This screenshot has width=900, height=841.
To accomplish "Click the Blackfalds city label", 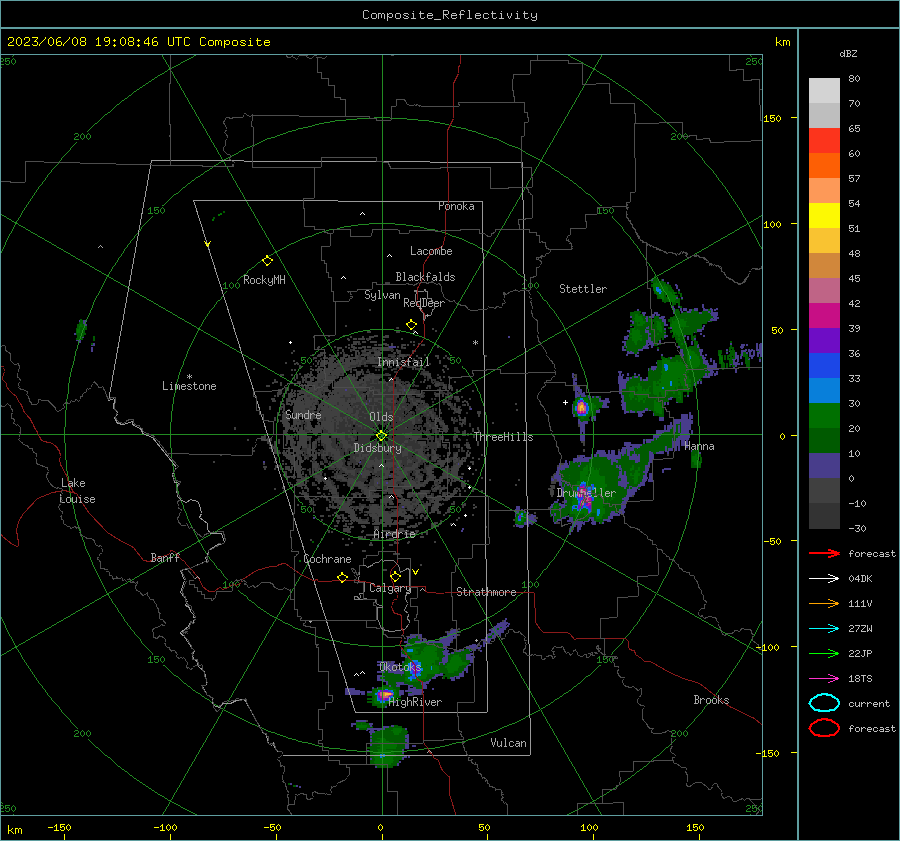I will pyautogui.click(x=425, y=277).
